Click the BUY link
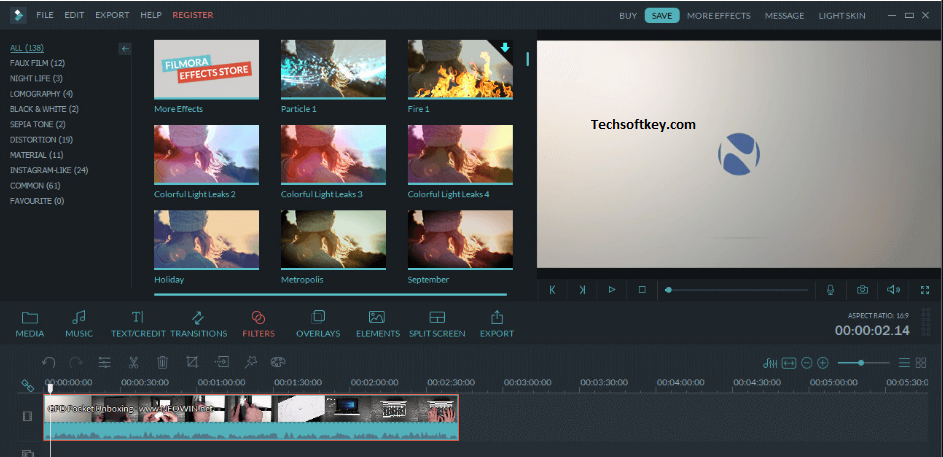 [628, 16]
